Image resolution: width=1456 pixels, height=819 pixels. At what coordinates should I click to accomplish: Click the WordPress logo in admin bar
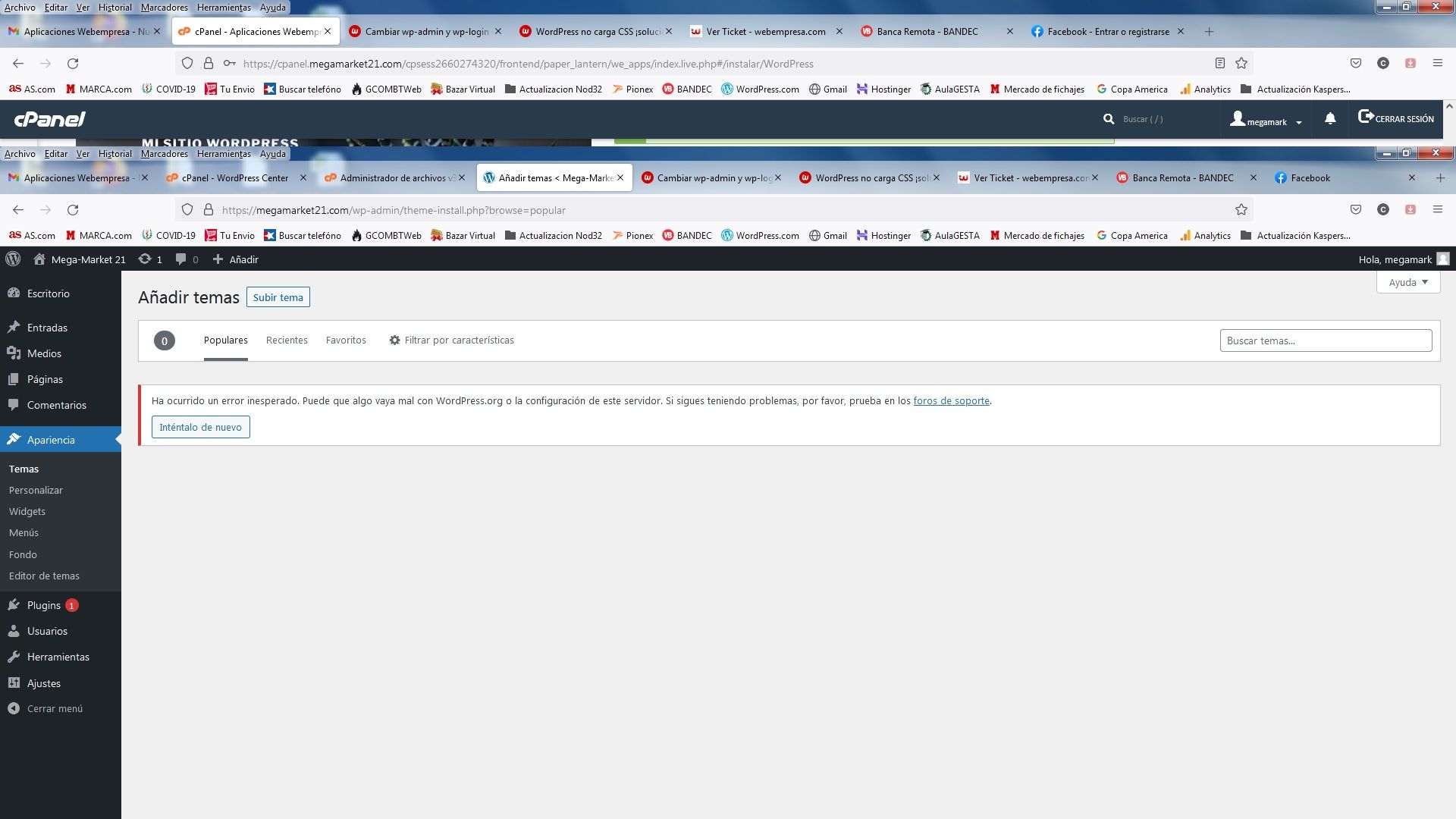click(x=13, y=259)
